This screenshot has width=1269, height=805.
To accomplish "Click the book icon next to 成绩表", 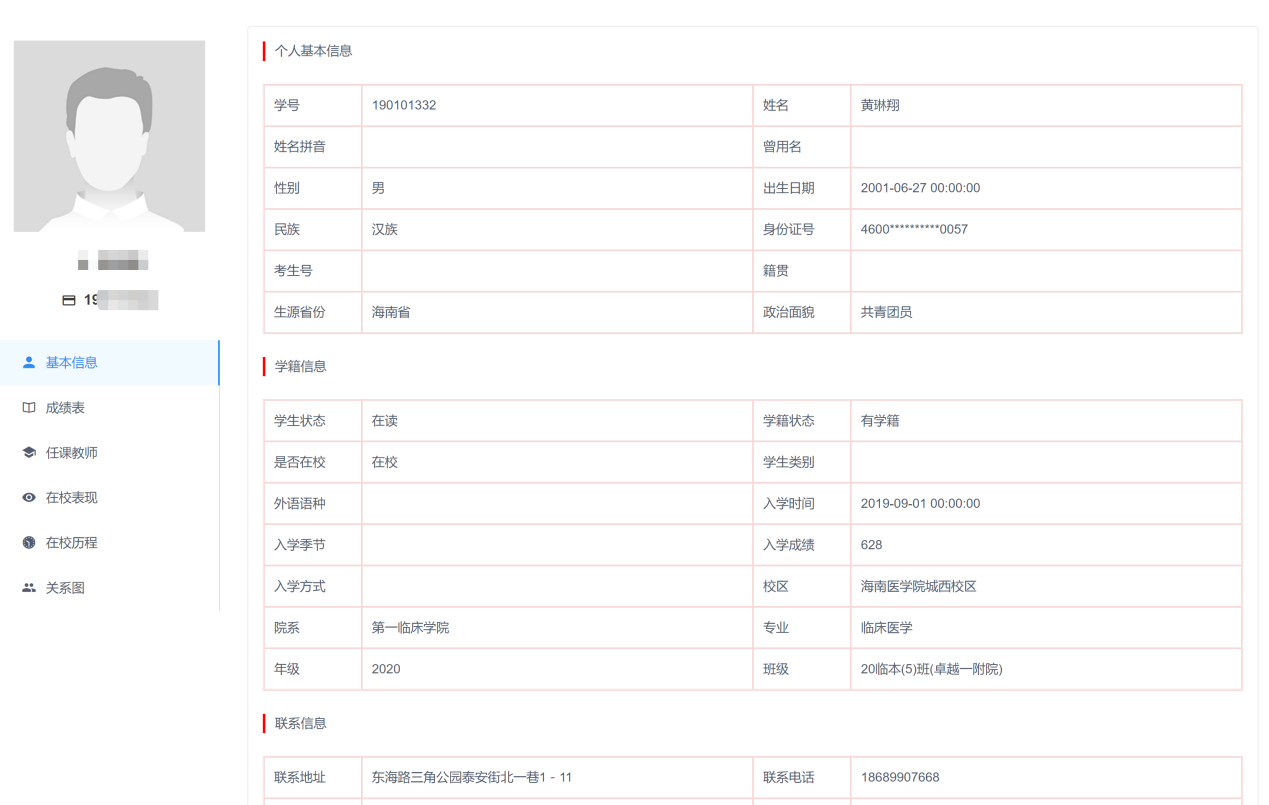I will click(x=28, y=407).
